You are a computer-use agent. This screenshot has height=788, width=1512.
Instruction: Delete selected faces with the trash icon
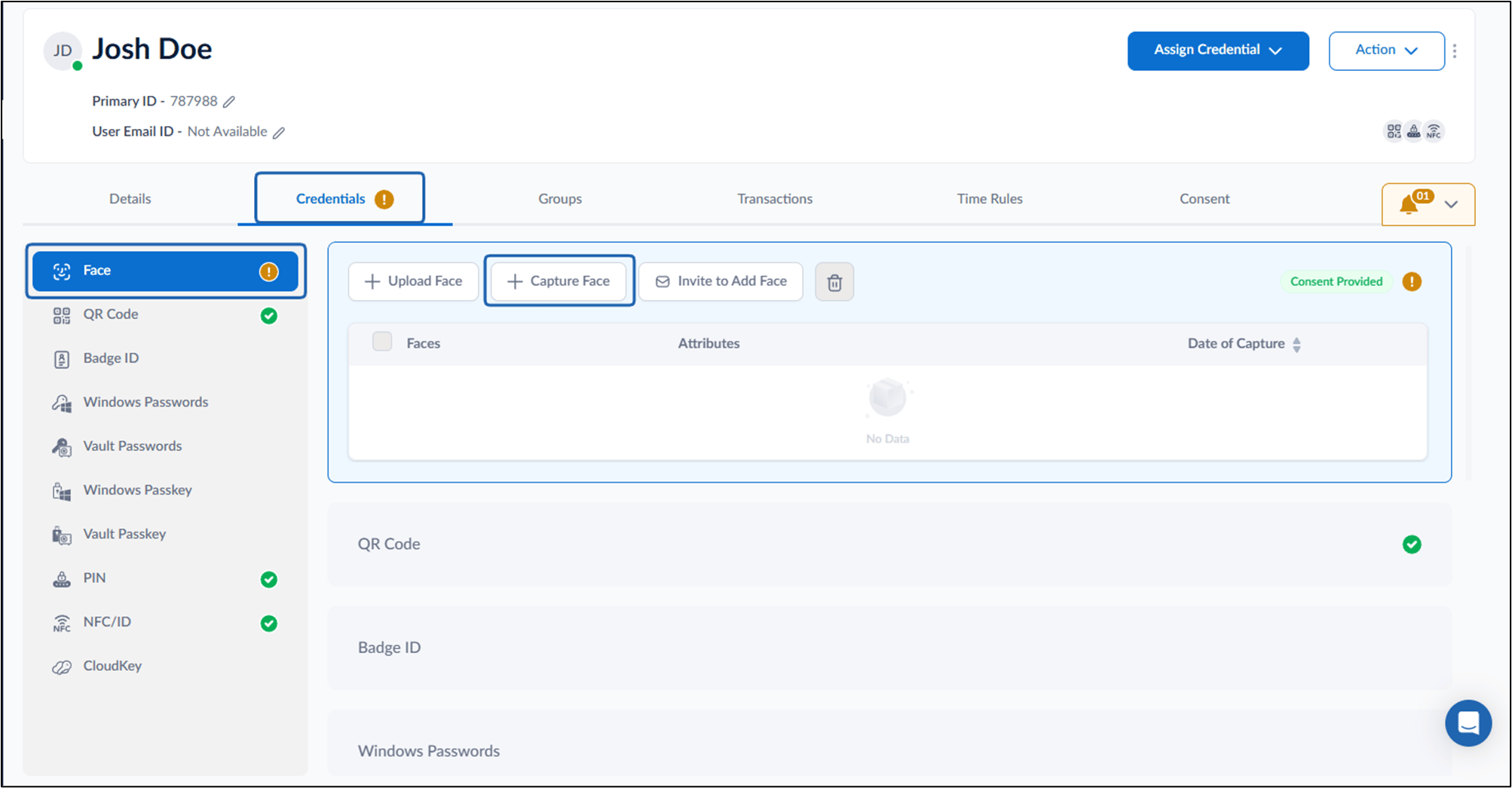point(834,282)
